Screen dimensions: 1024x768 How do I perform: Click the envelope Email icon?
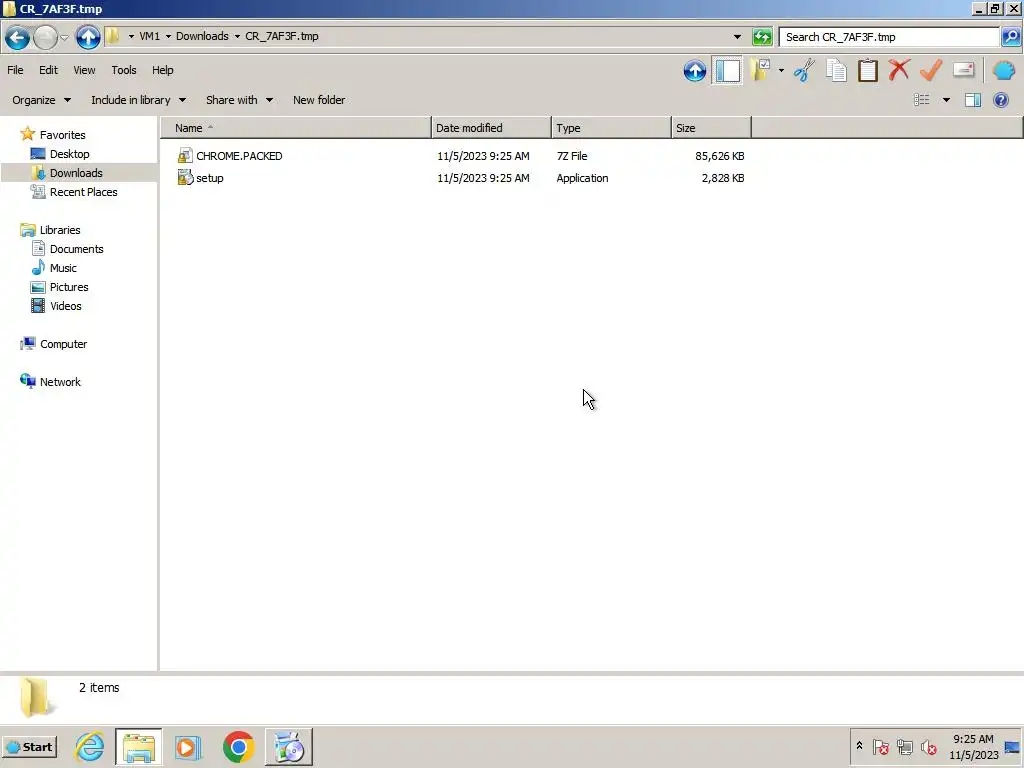coord(963,70)
